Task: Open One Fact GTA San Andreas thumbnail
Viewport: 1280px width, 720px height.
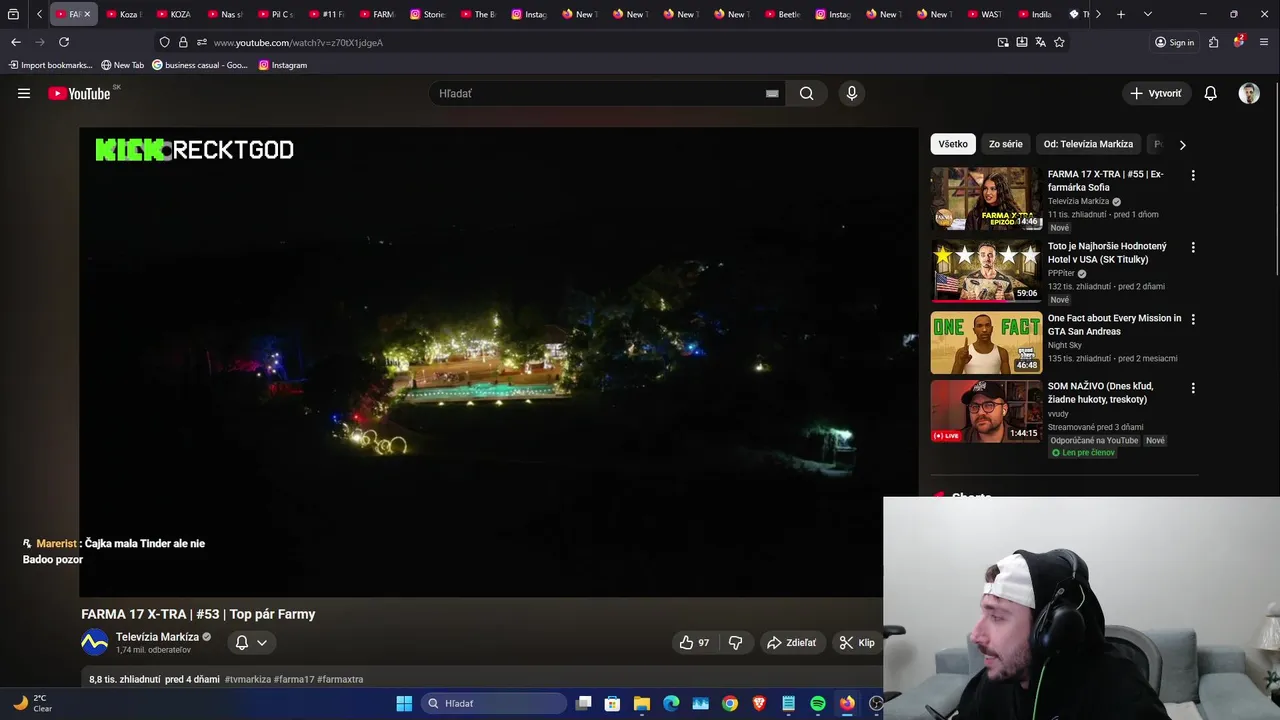Action: point(986,343)
